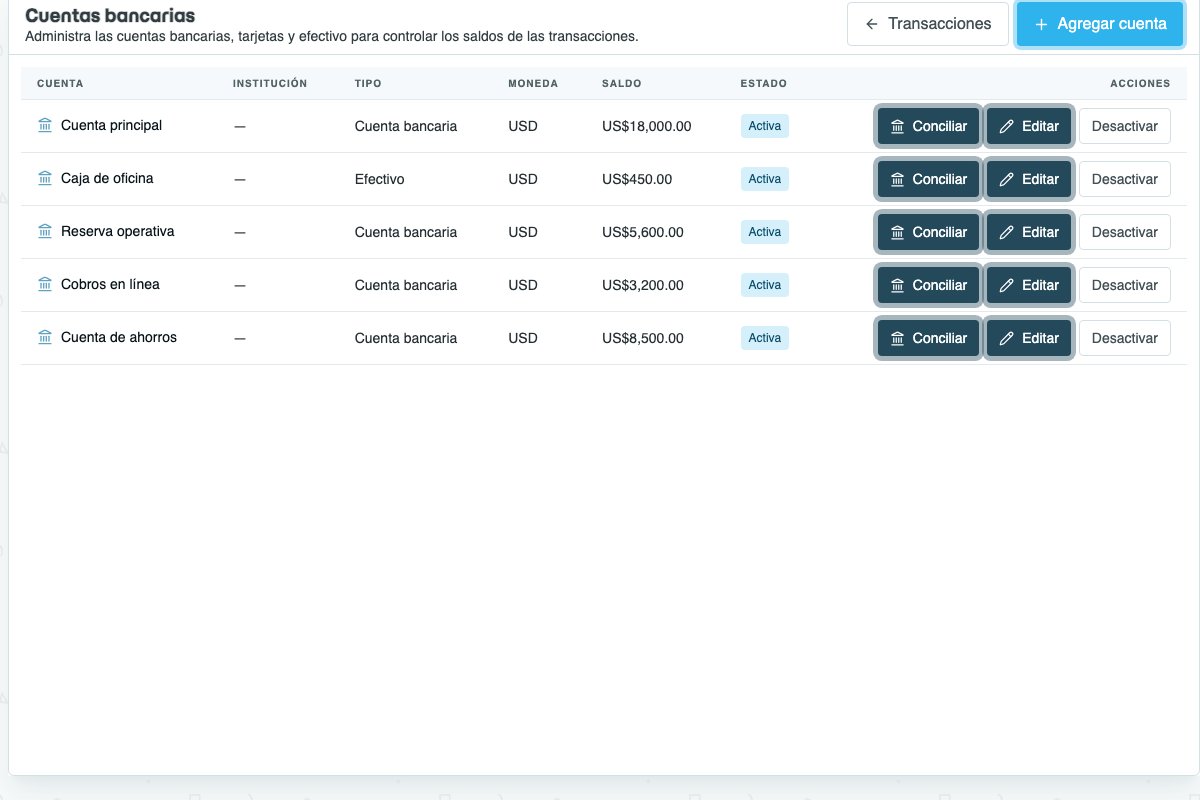Click the bank icon beside Cuenta de ahorros
The height and width of the screenshot is (800, 1200).
pyautogui.click(x=44, y=338)
